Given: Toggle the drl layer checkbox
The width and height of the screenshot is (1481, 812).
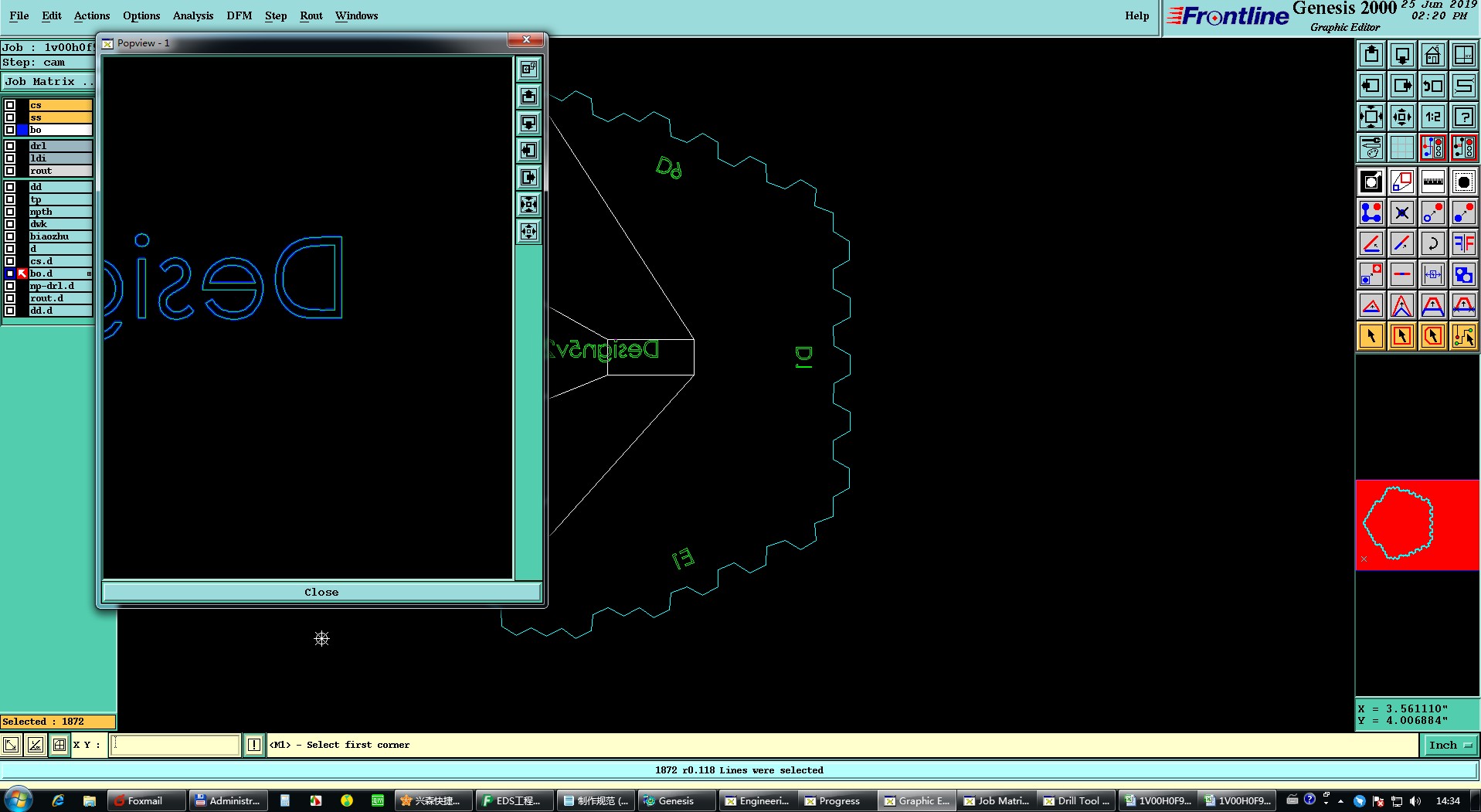Looking at the screenshot, I should coord(10,146).
